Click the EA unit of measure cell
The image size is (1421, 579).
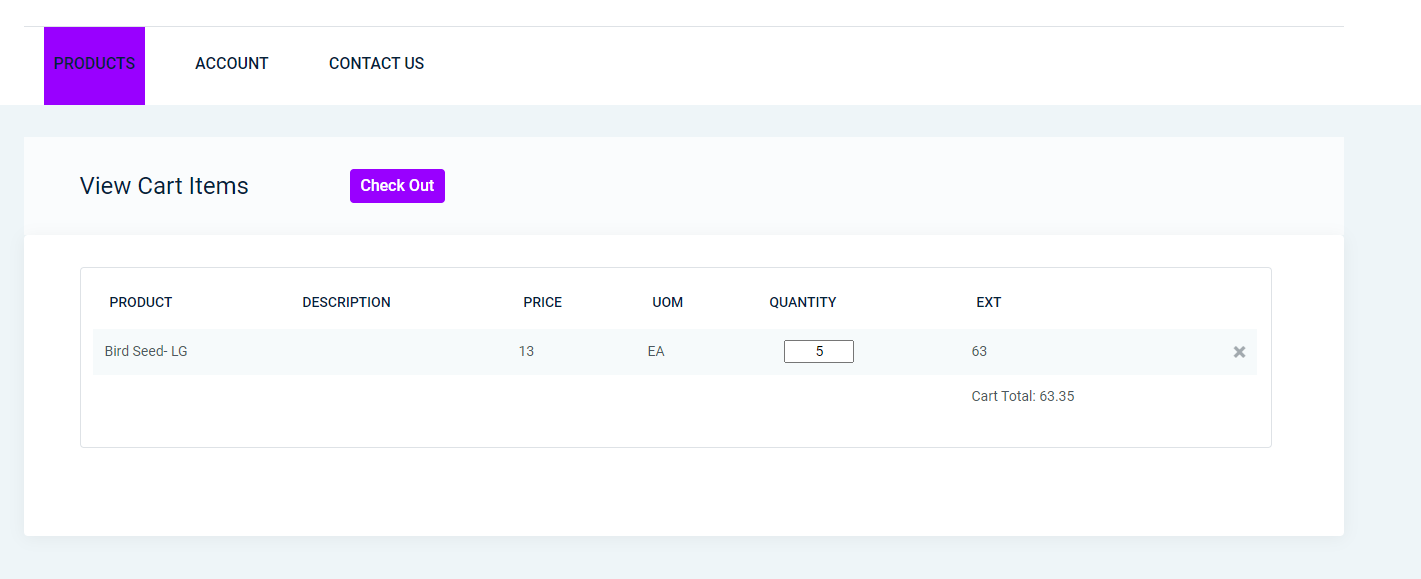tap(656, 352)
